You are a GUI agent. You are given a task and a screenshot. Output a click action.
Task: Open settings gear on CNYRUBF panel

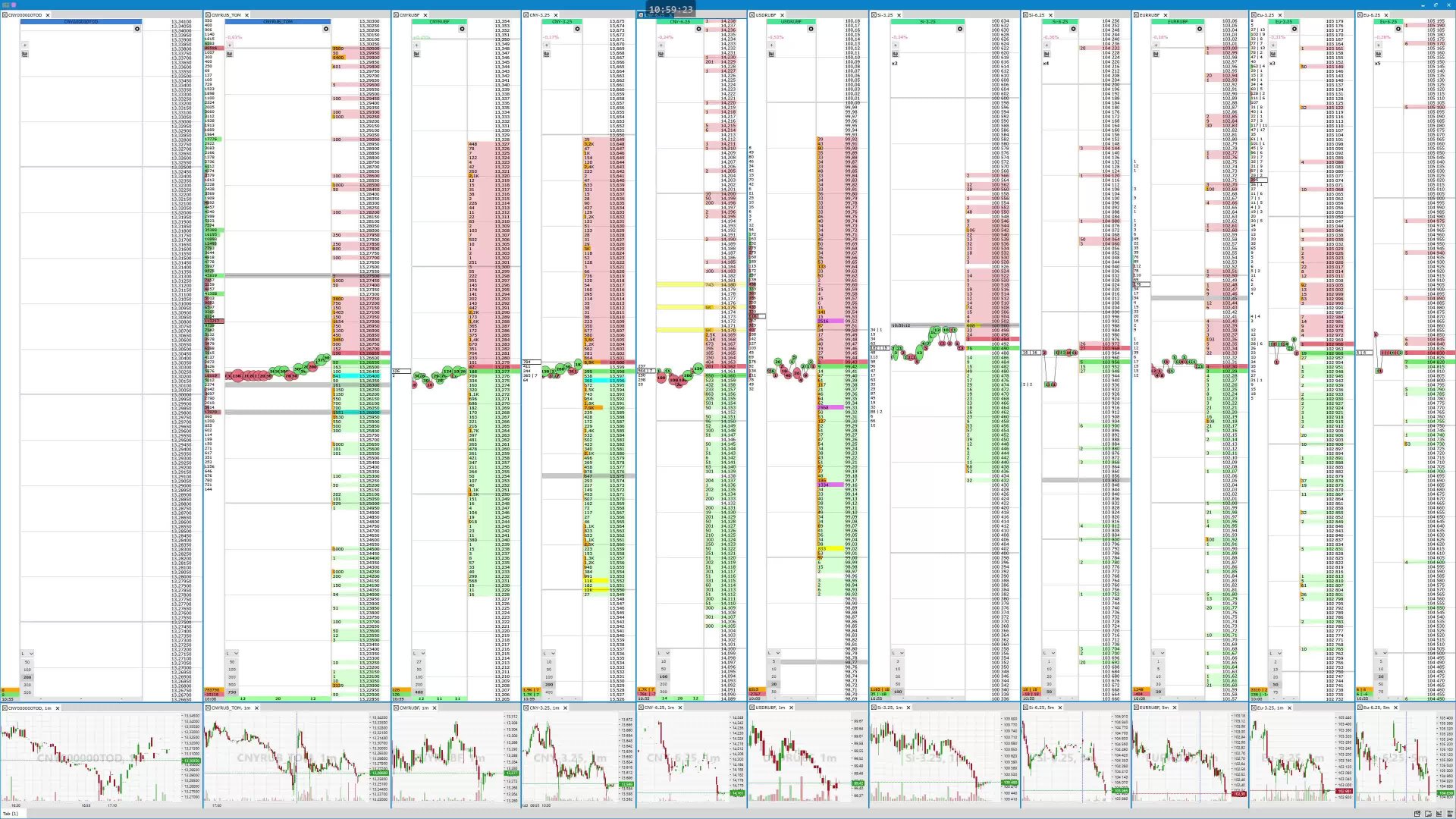point(462,29)
